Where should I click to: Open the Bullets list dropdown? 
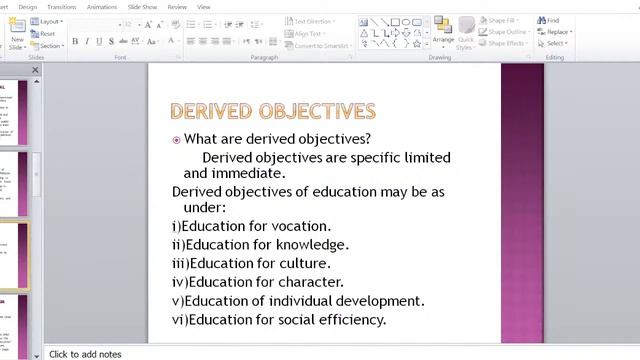pyautogui.click(x=193, y=25)
